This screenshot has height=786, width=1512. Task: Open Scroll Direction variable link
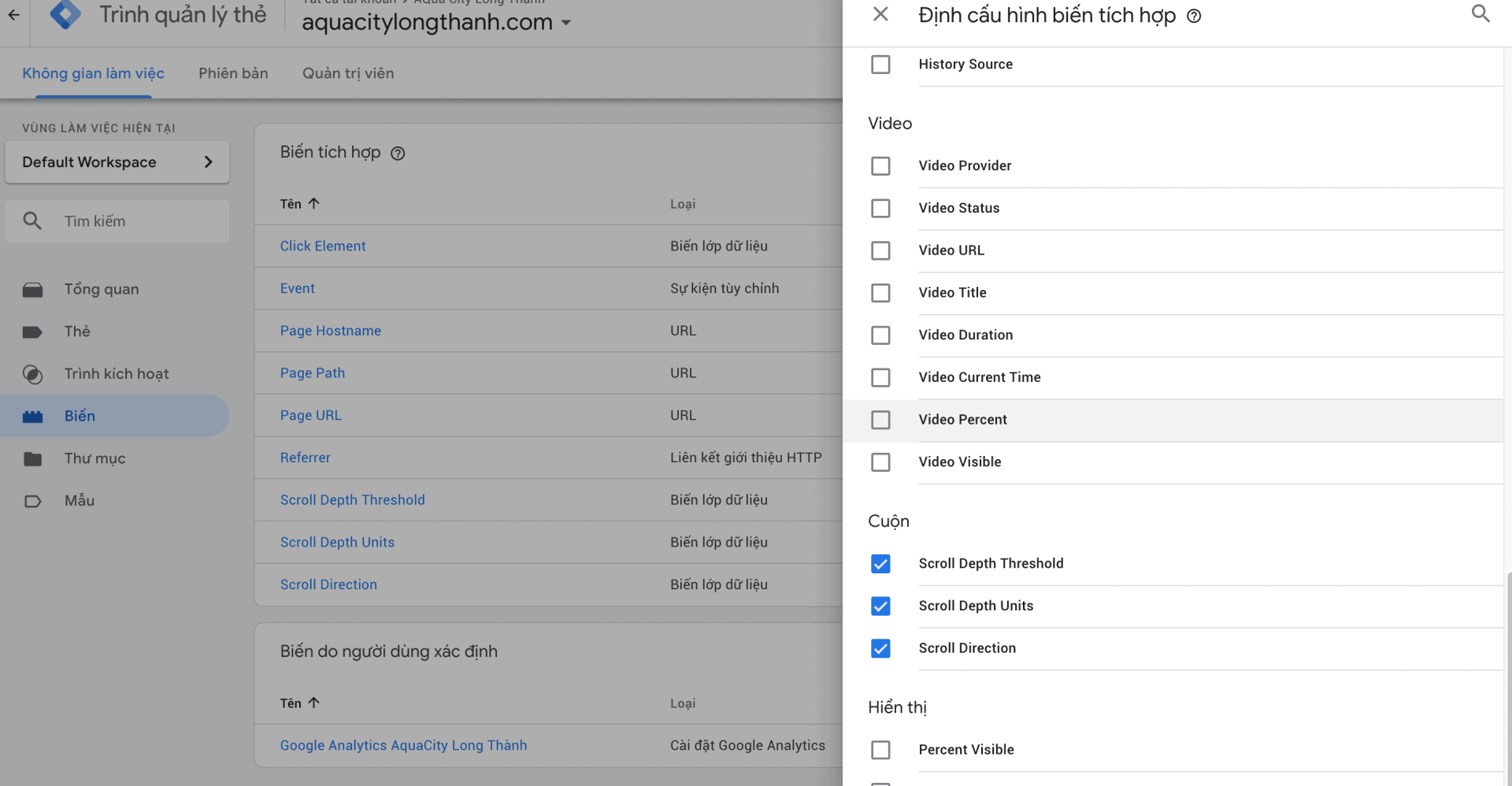(328, 584)
